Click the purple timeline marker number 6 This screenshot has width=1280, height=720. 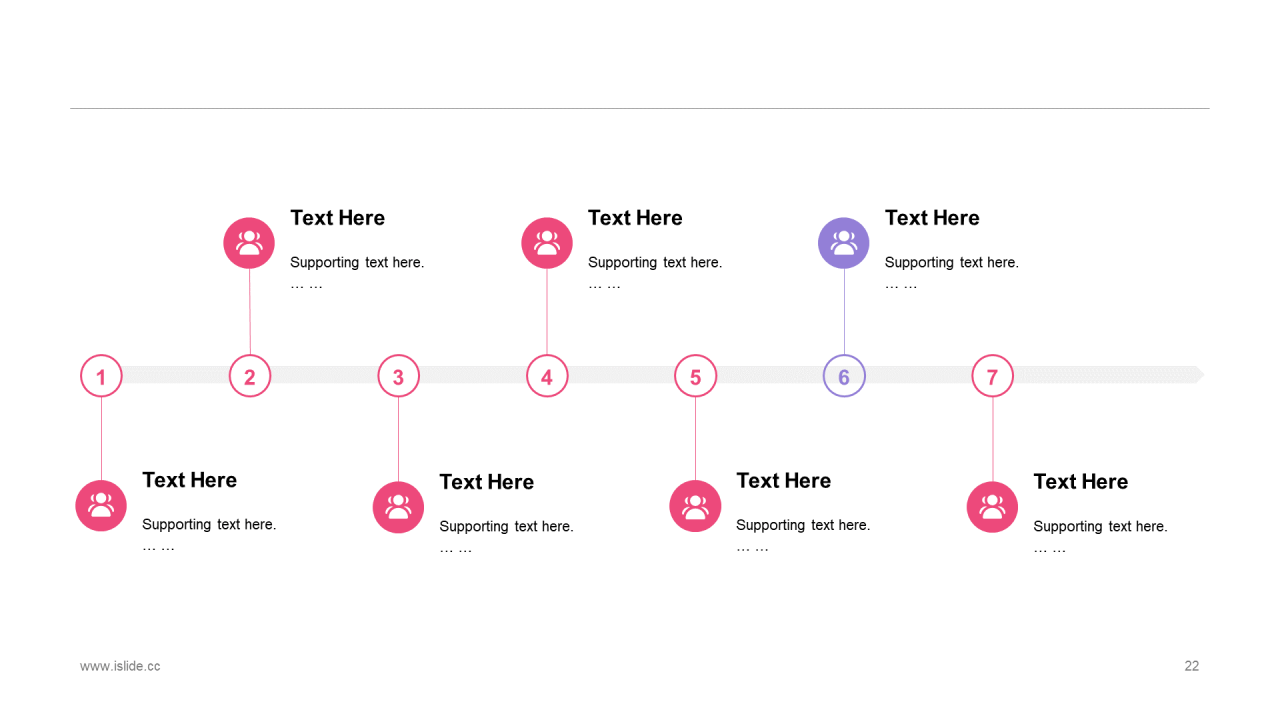tap(844, 377)
